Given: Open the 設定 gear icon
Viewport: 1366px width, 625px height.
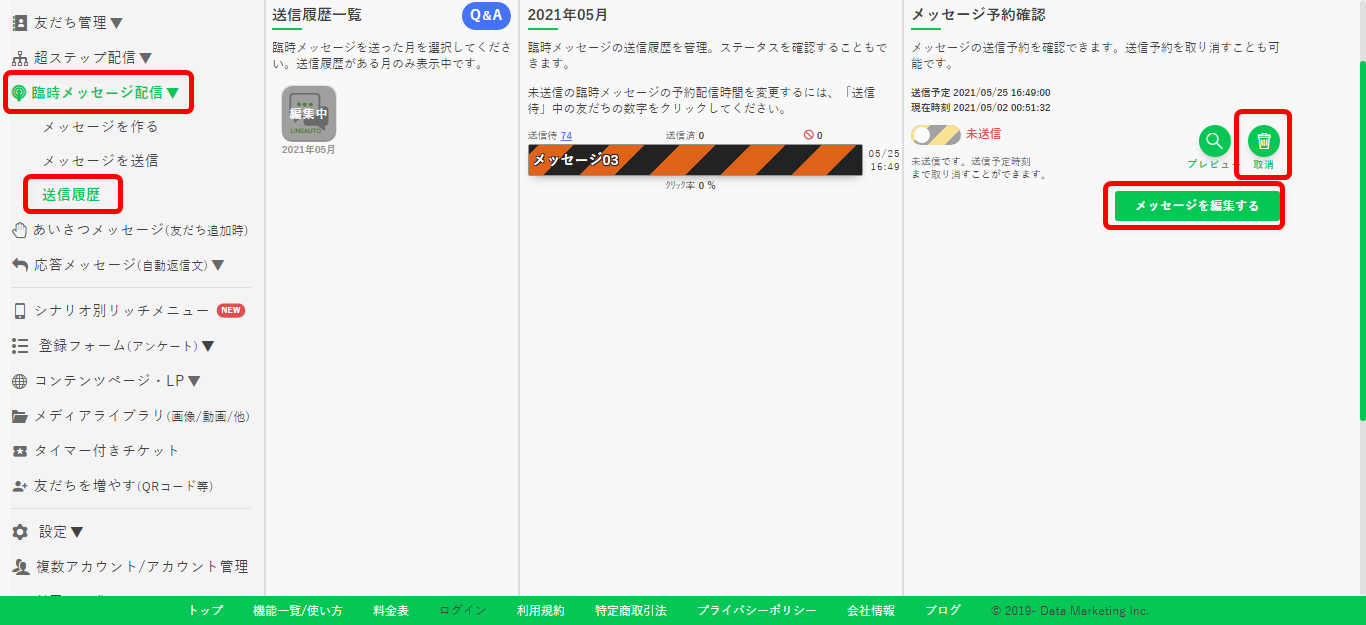Looking at the screenshot, I should (18, 531).
